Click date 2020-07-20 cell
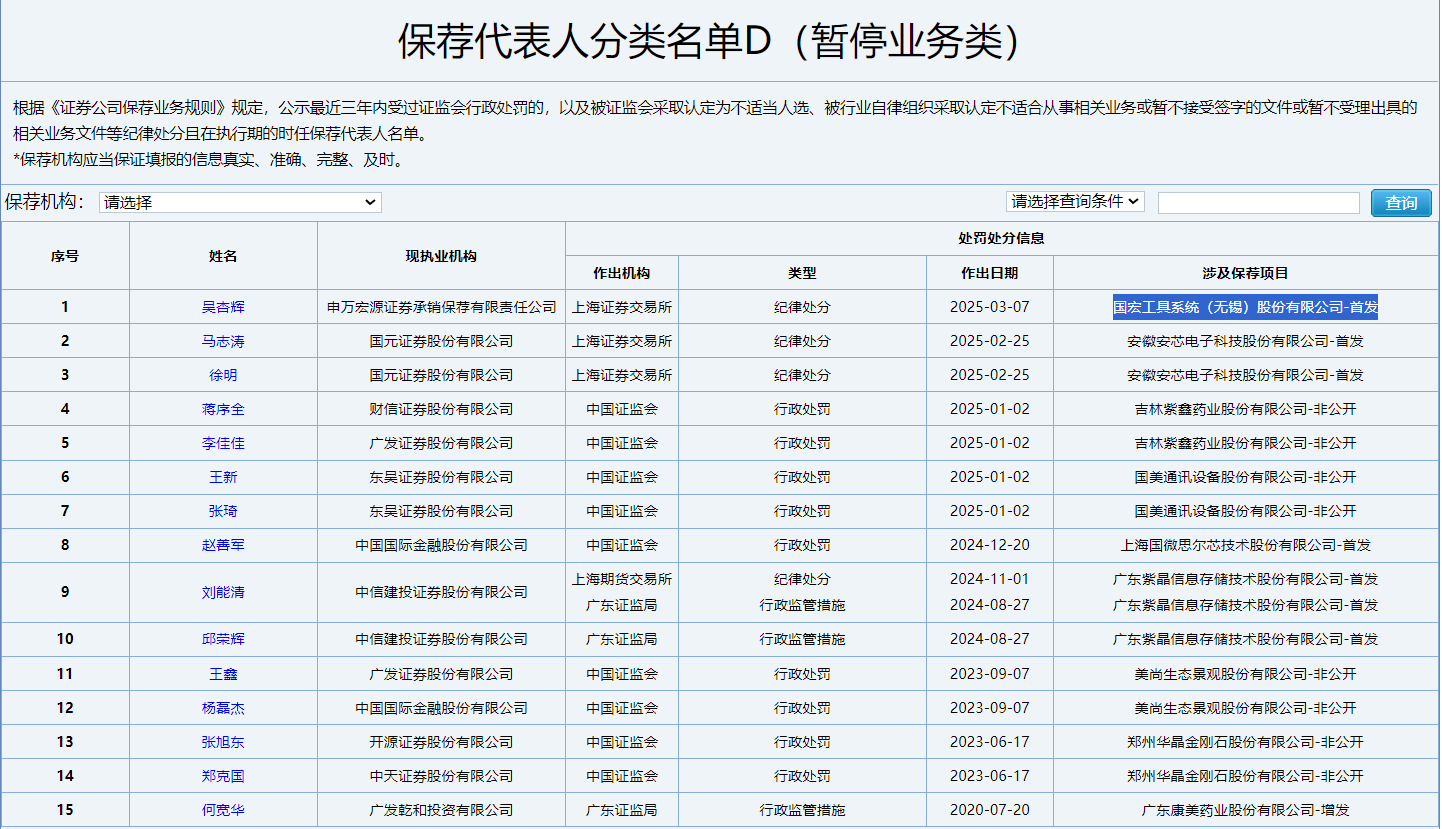The image size is (1442, 829). tap(989, 810)
